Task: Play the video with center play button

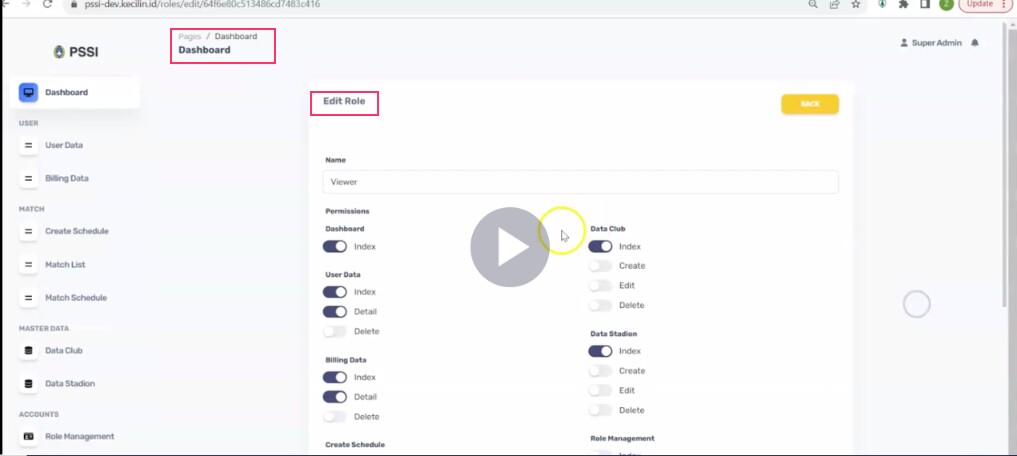Action: (x=510, y=247)
